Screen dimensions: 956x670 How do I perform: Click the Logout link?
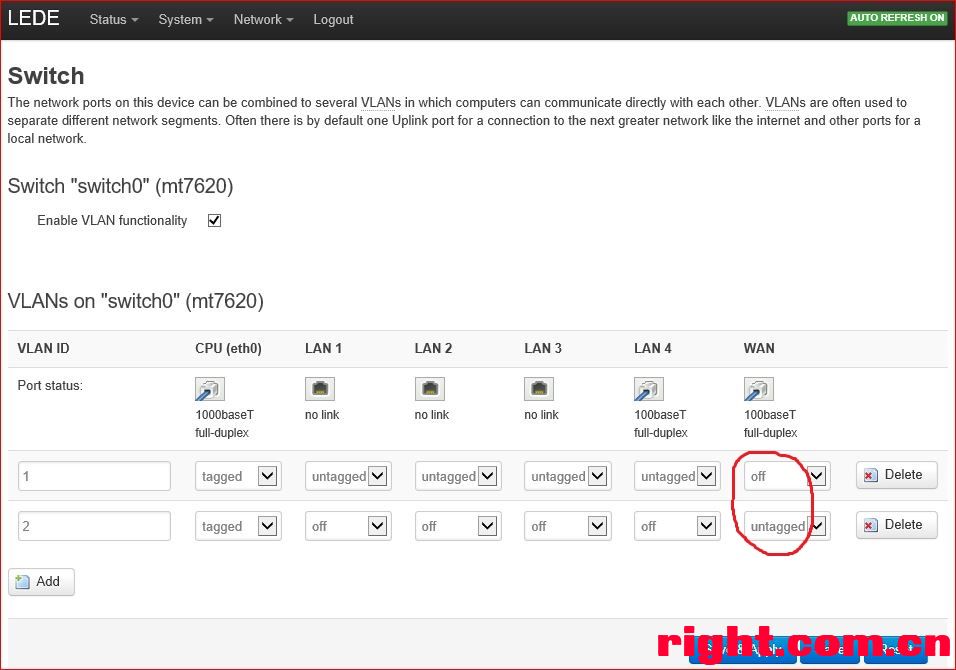point(333,19)
